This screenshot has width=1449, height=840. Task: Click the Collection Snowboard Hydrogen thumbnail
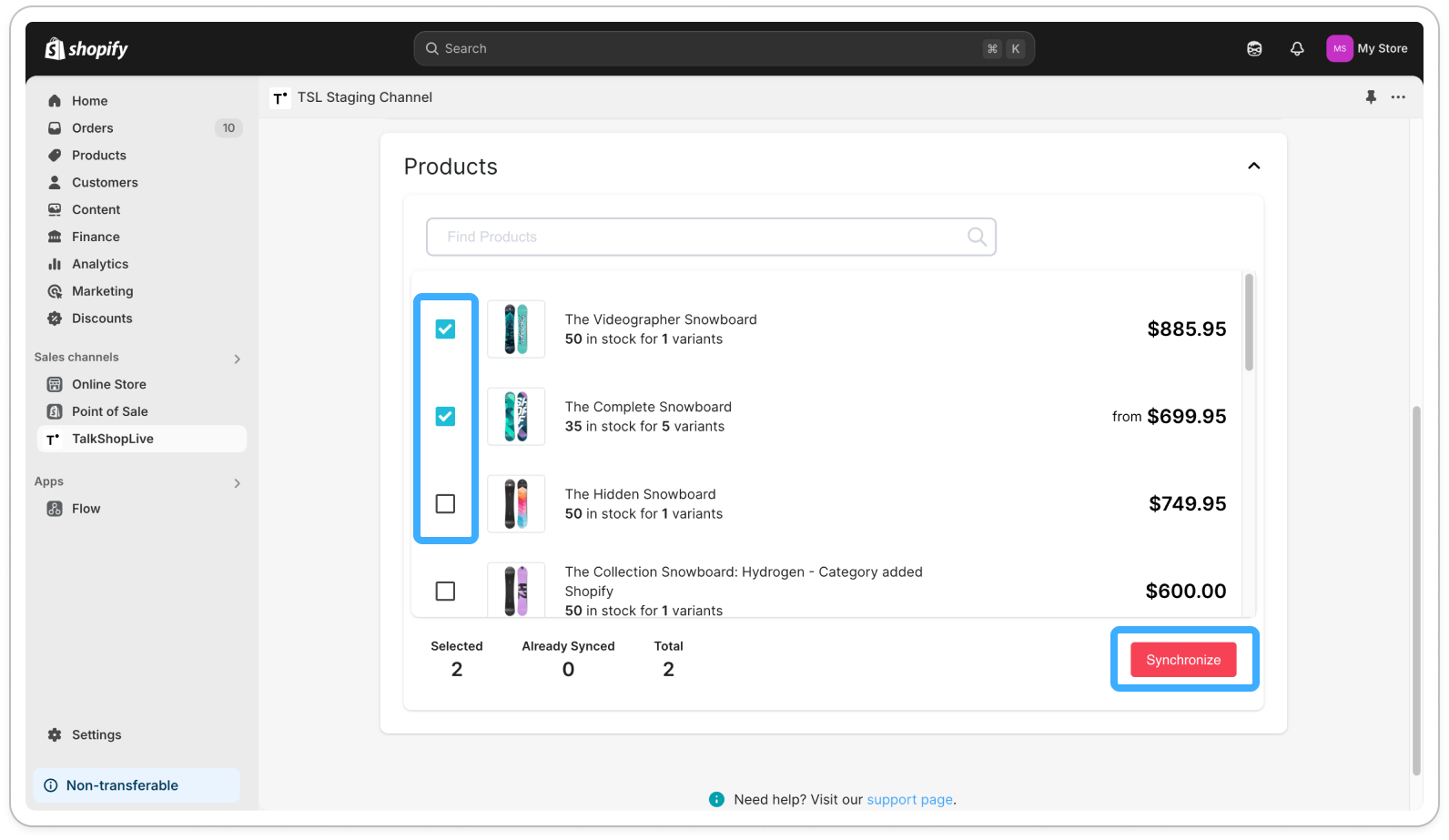[516, 590]
